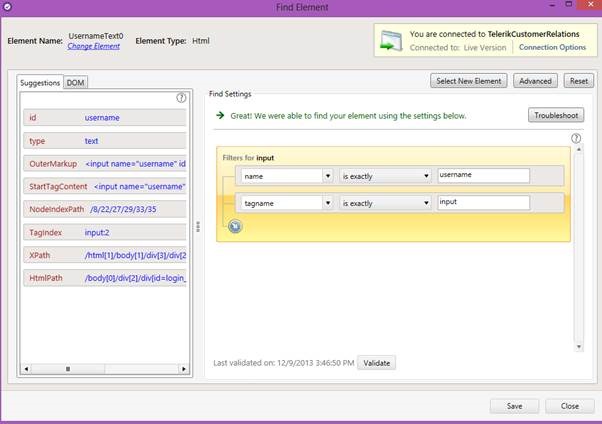The image size is (602, 424).
Task: Select the XPath suggestion row
Action: [103, 255]
